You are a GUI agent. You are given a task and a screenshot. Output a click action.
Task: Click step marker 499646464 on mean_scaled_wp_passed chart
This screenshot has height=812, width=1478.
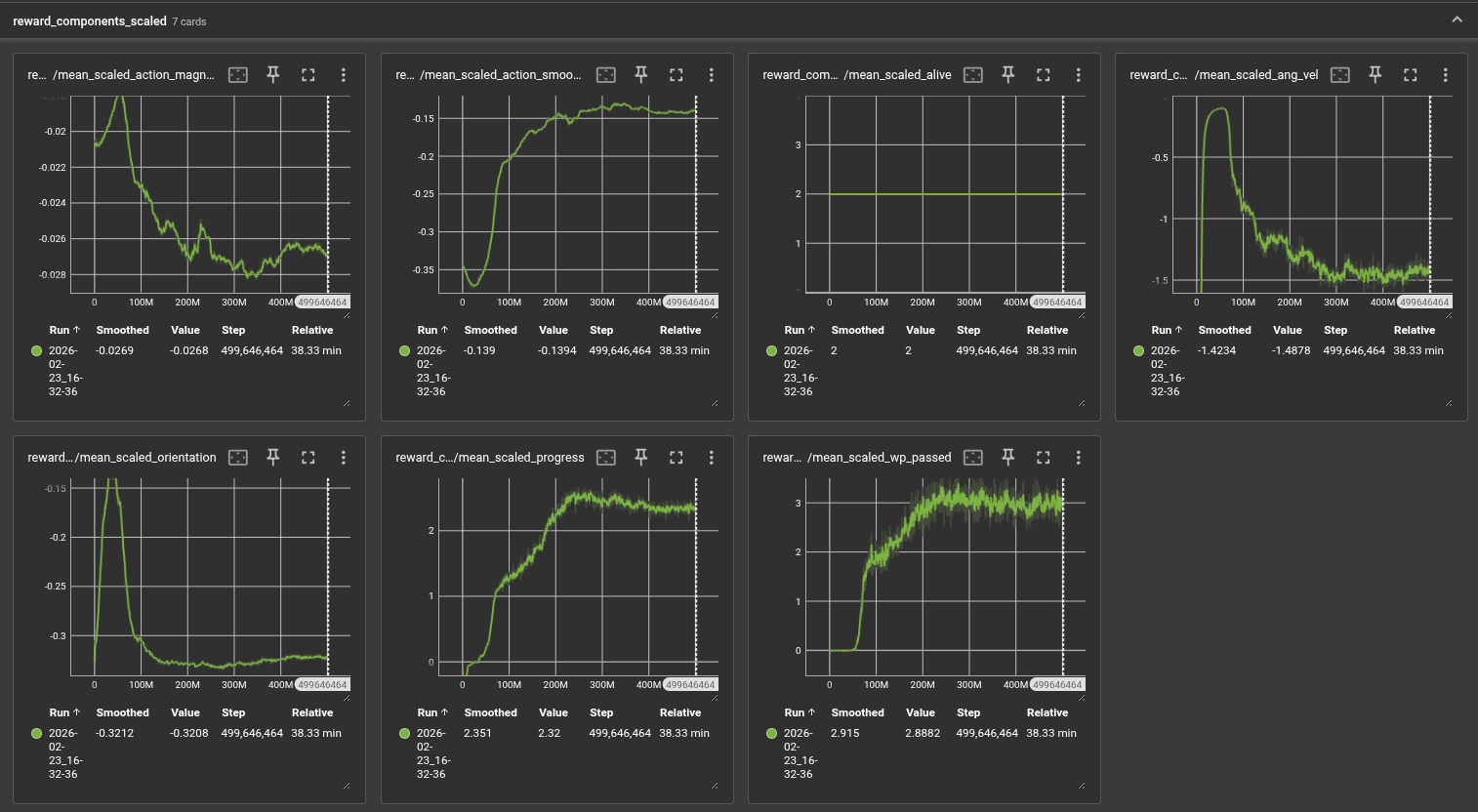pyautogui.click(x=1058, y=685)
